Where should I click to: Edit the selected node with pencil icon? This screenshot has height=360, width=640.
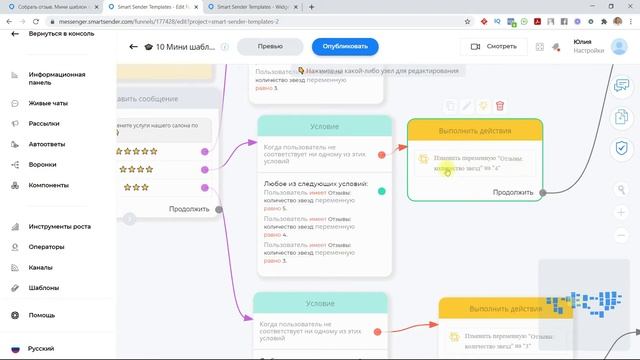(467, 106)
